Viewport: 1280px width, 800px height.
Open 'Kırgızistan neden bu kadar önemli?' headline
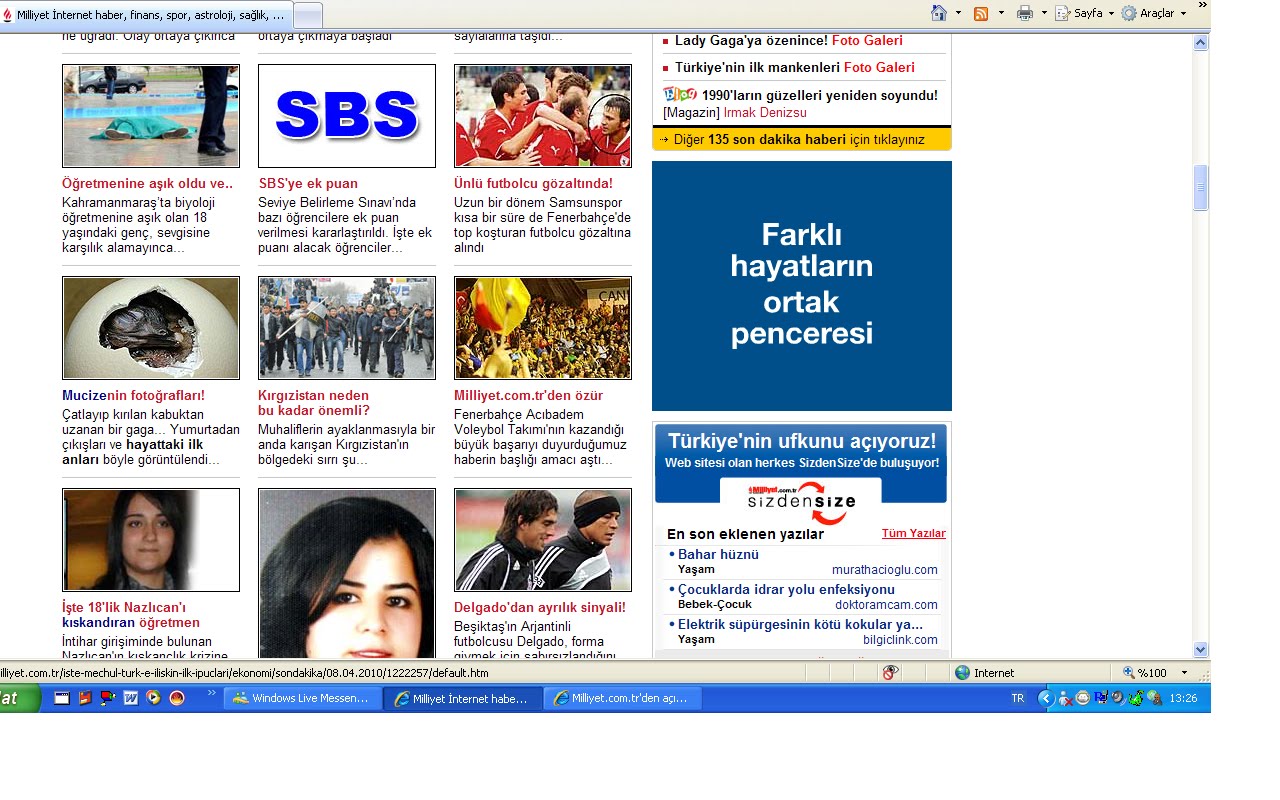pos(314,403)
